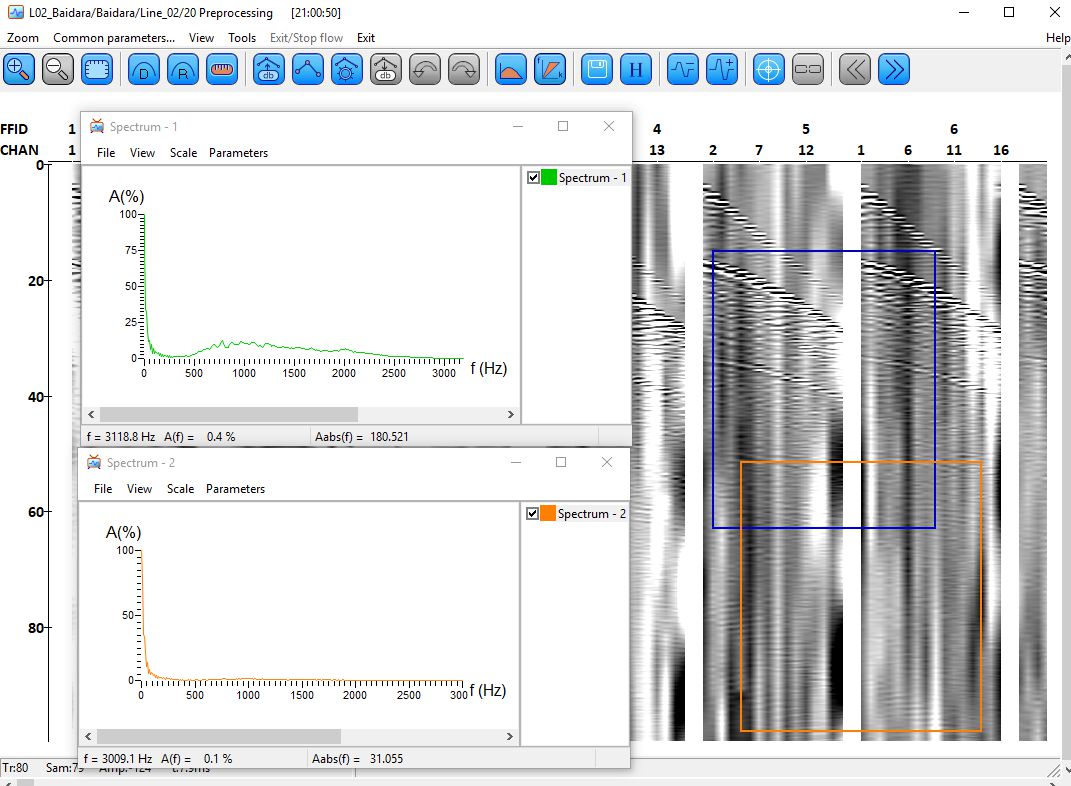Click the gear with nodes settings icon
Viewport: 1071px width, 786px height.
click(x=346, y=69)
